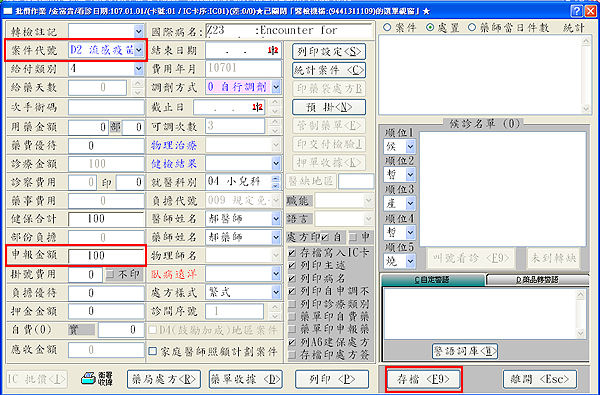Switch to the C自定警語 tab

pyautogui.click(x=433, y=280)
